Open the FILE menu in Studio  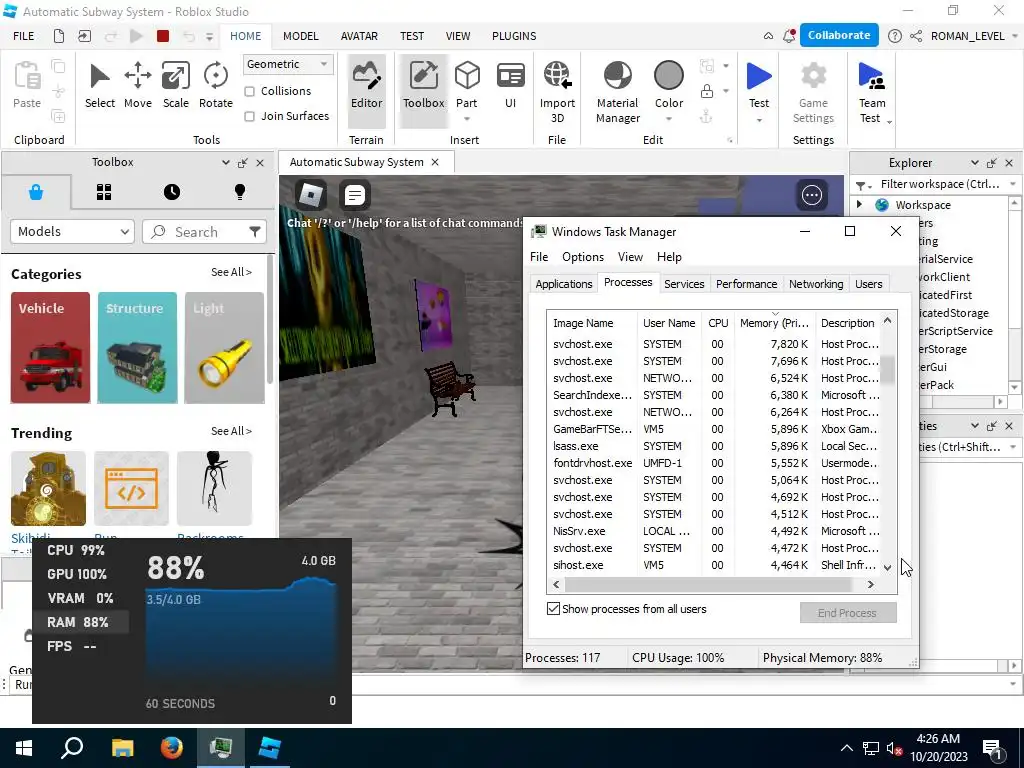pyautogui.click(x=24, y=36)
